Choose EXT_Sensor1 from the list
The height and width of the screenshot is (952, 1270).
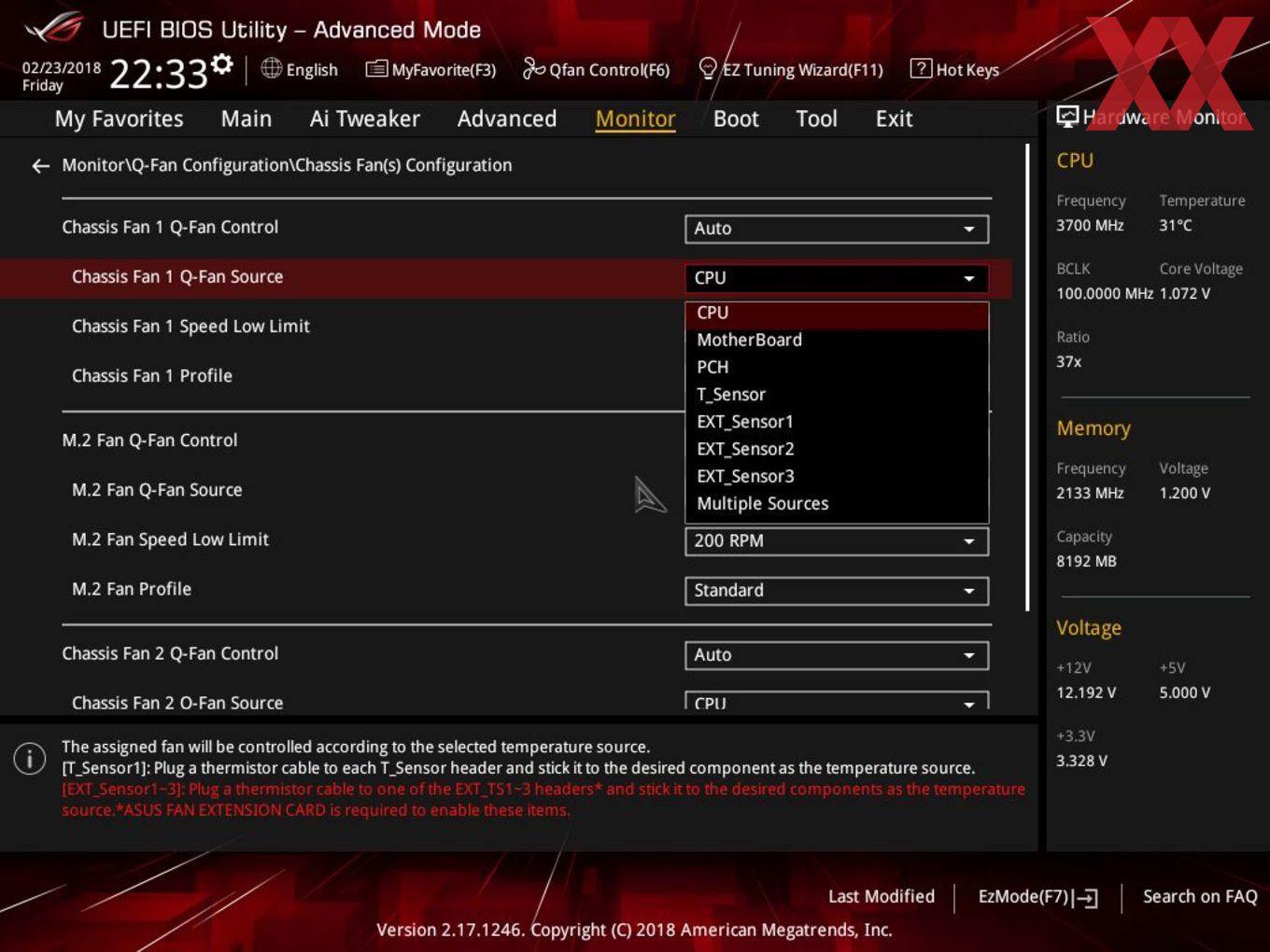coord(837,422)
